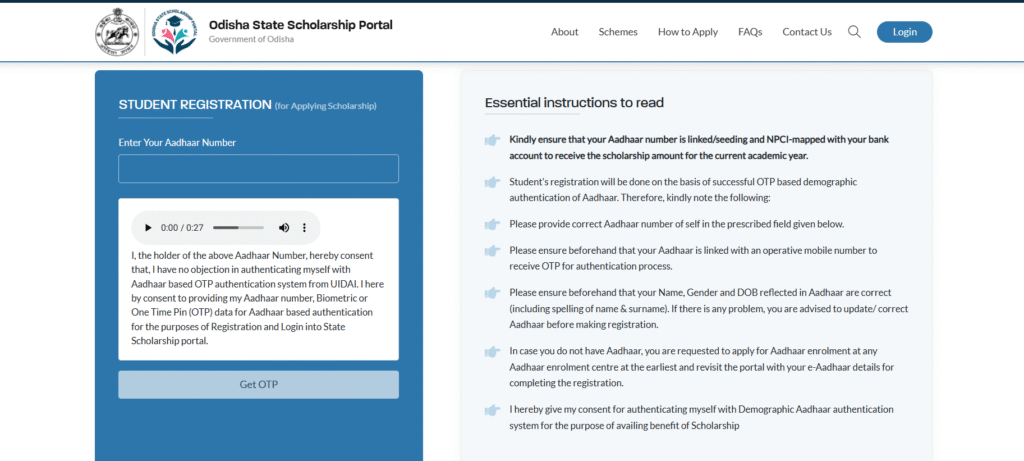Open the About menu item
Screen dimensions: 1024x461
[564, 32]
